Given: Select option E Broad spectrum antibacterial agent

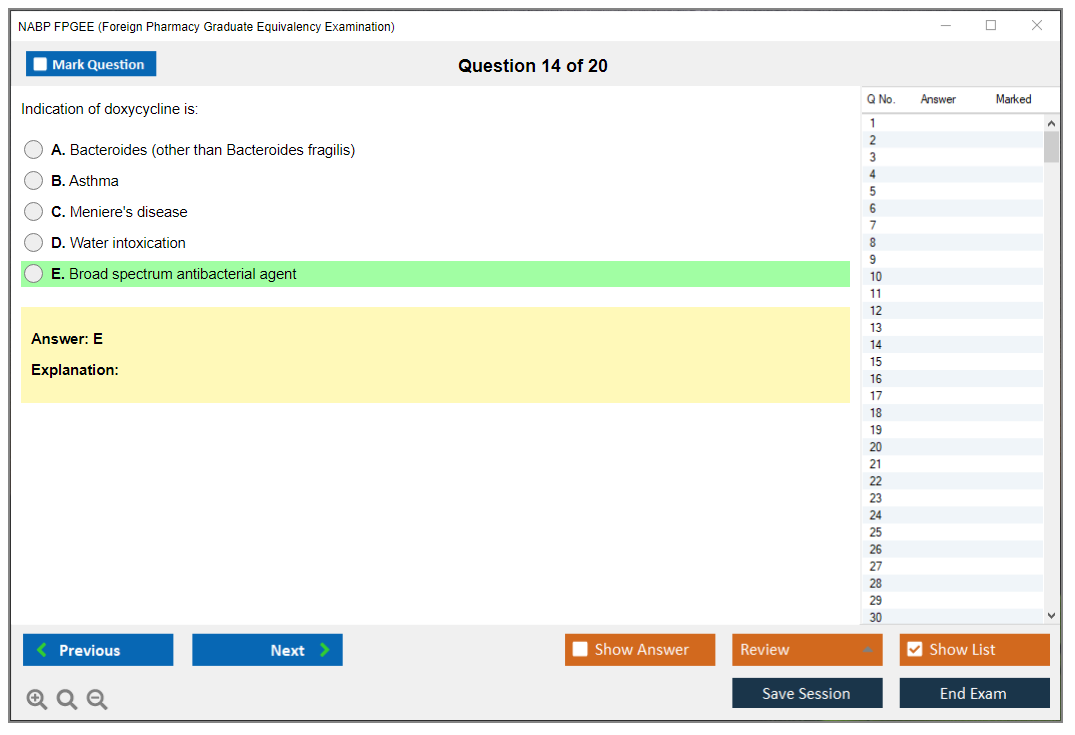Looking at the screenshot, I should coord(34,274).
